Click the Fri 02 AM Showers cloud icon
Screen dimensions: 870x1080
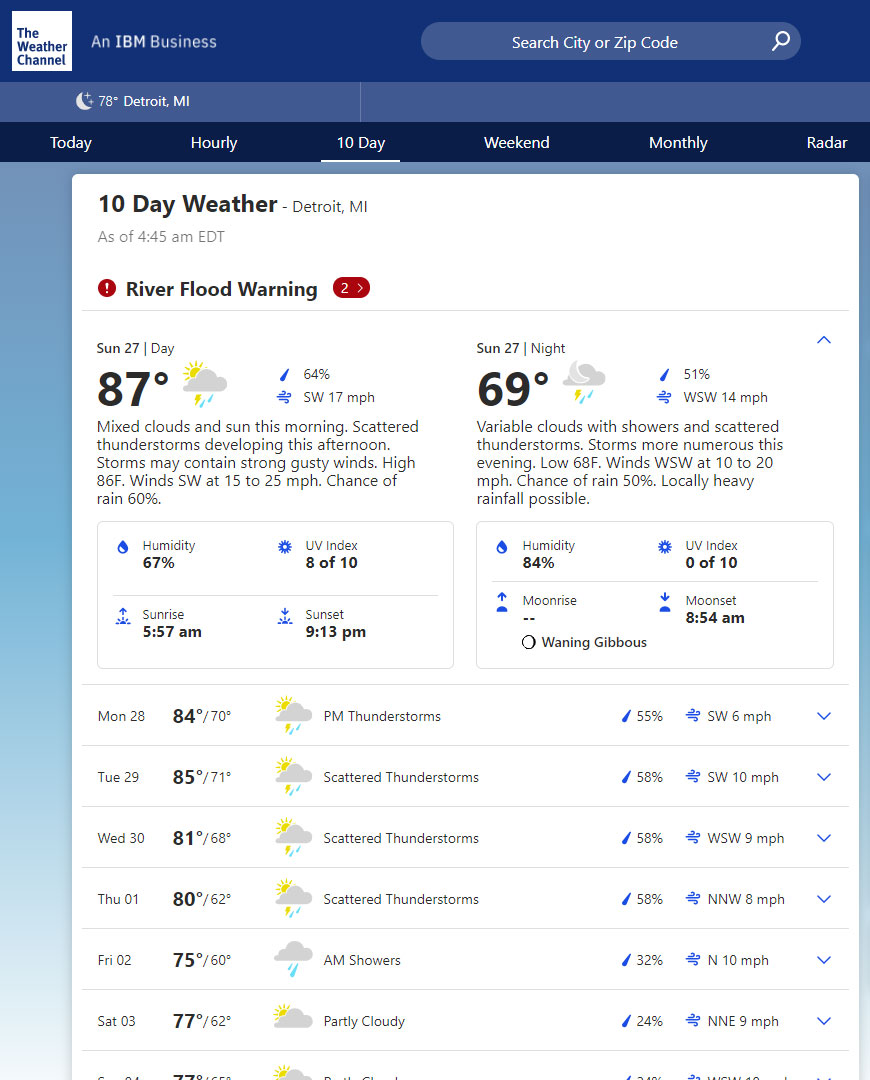(293, 960)
